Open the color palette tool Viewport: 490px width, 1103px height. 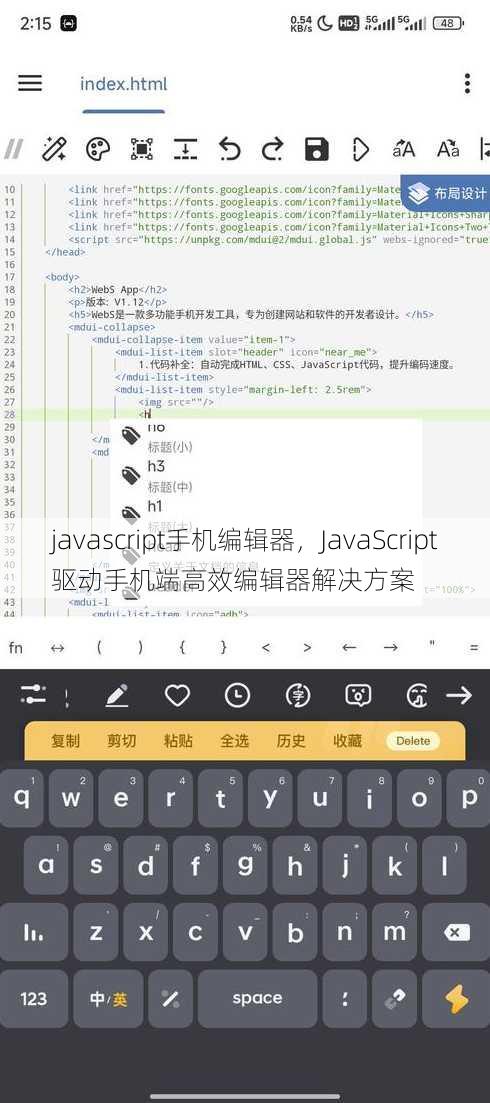98,148
